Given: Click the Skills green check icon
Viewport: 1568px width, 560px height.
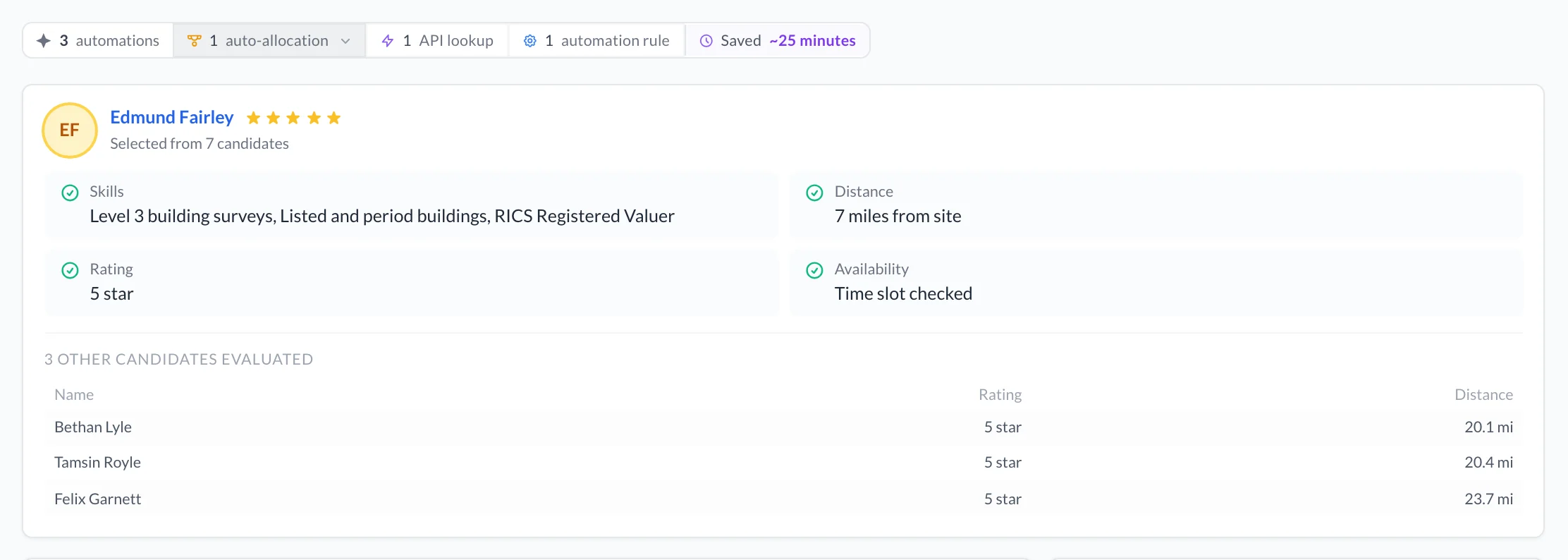Looking at the screenshot, I should 70,193.
